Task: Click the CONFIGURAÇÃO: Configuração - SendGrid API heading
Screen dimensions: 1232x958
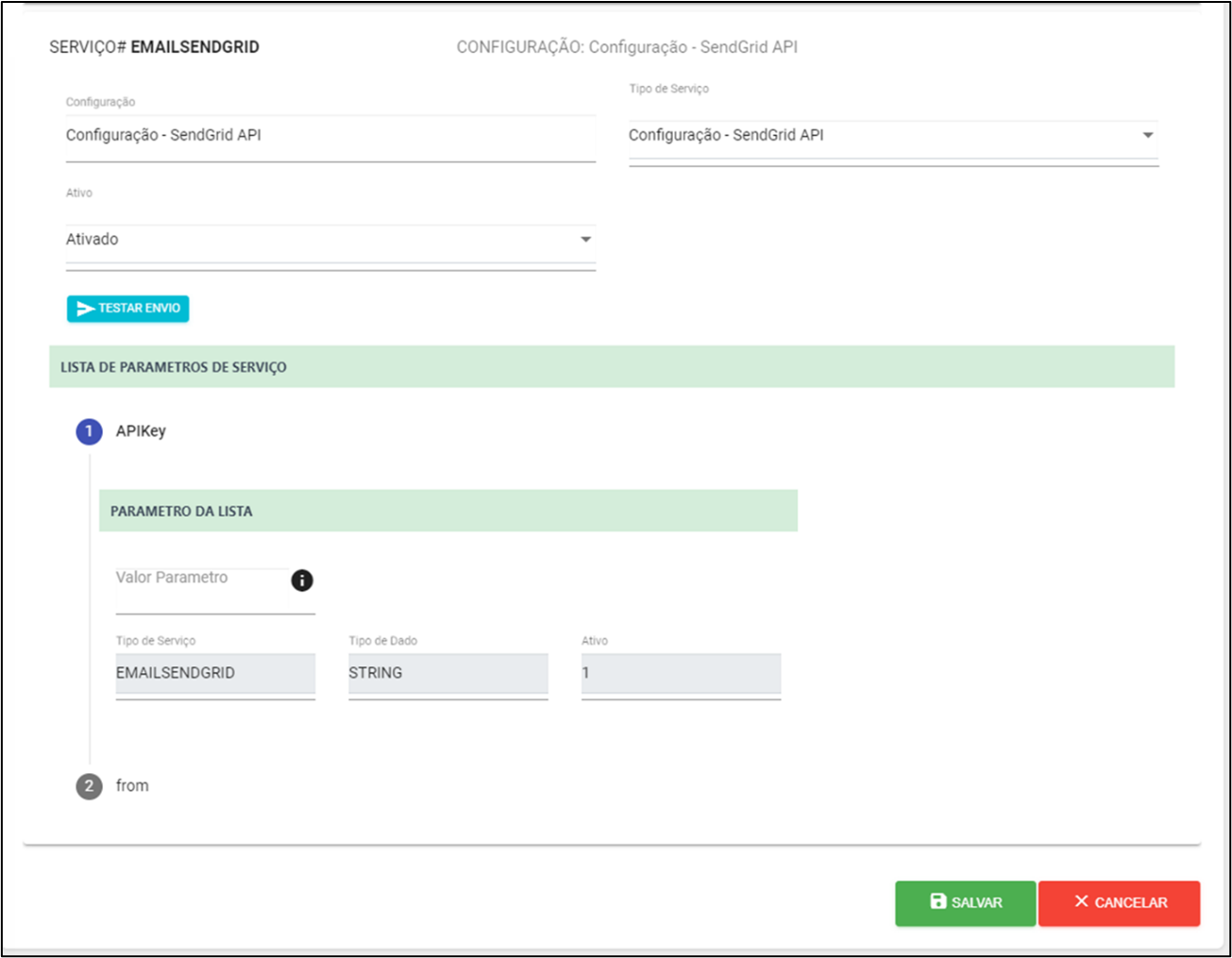Action: coord(627,47)
